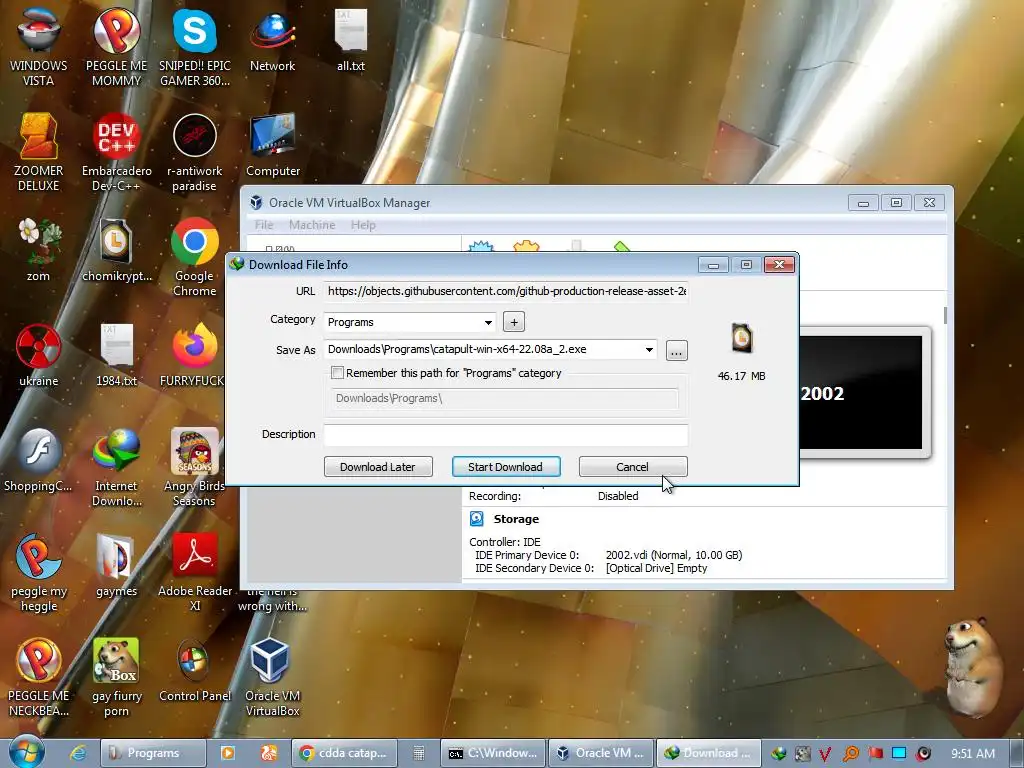
Task: Click the Download taskbar button
Action: click(x=708, y=753)
